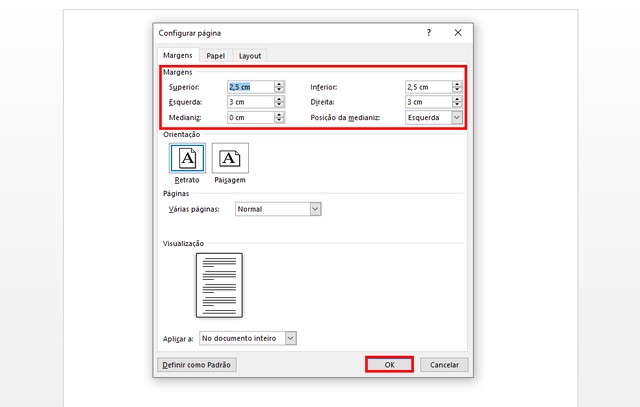
Task: Click the Superior margin input field
Action: point(251,87)
